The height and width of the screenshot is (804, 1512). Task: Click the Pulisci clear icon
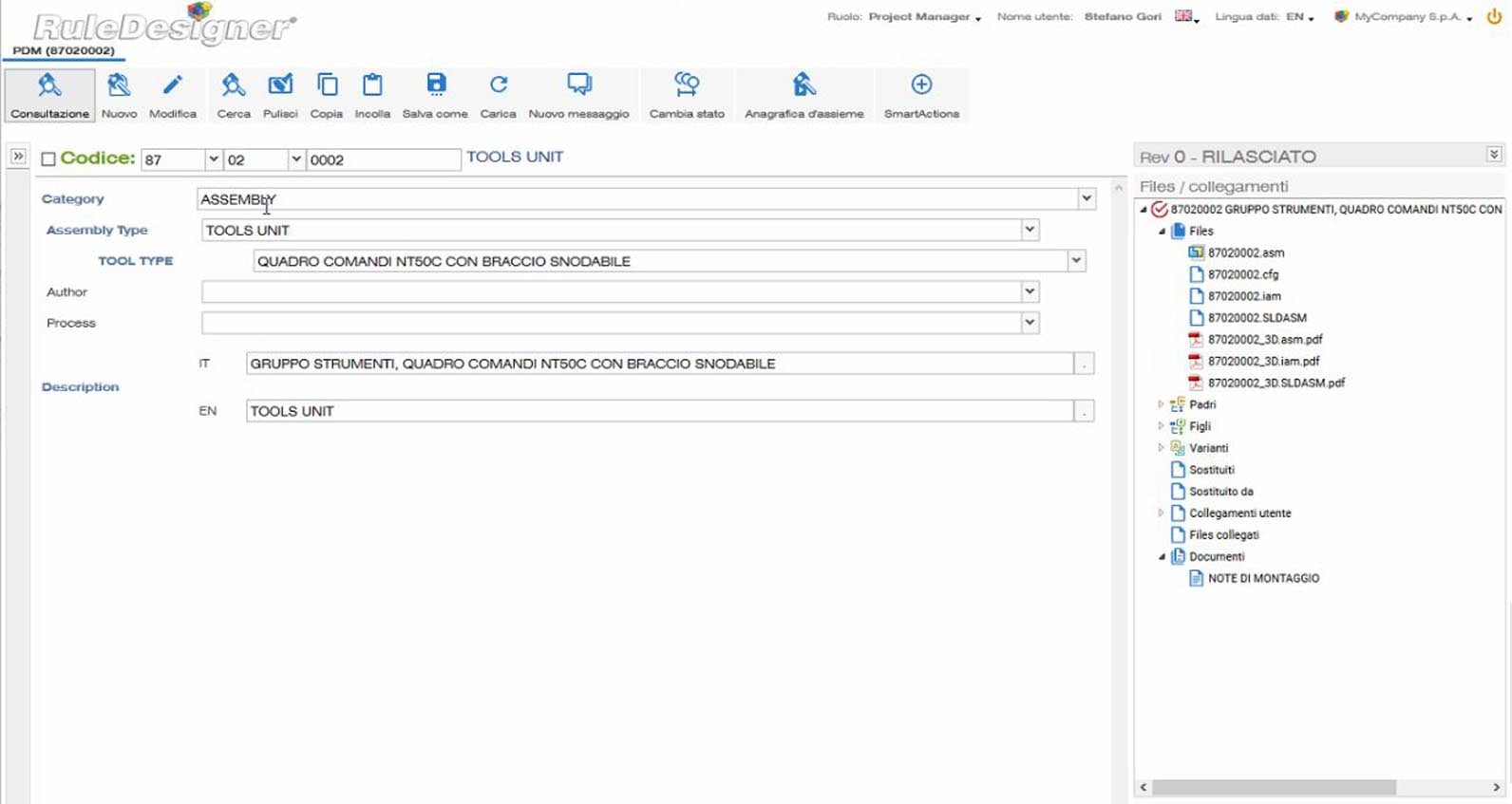tap(280, 85)
